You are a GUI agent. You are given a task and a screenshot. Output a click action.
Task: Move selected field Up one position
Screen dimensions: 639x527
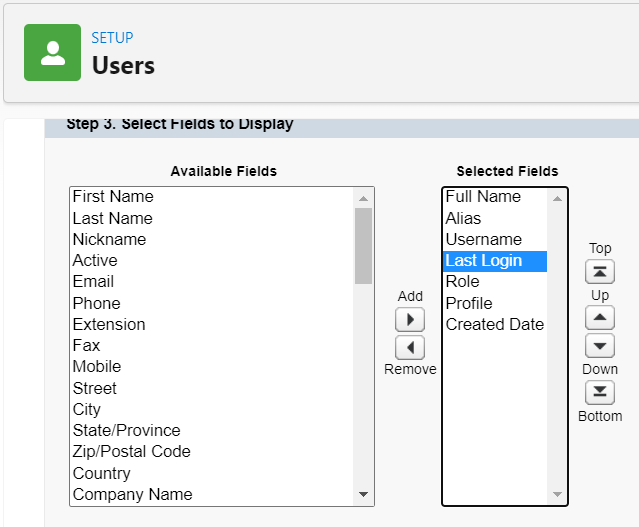click(600, 318)
